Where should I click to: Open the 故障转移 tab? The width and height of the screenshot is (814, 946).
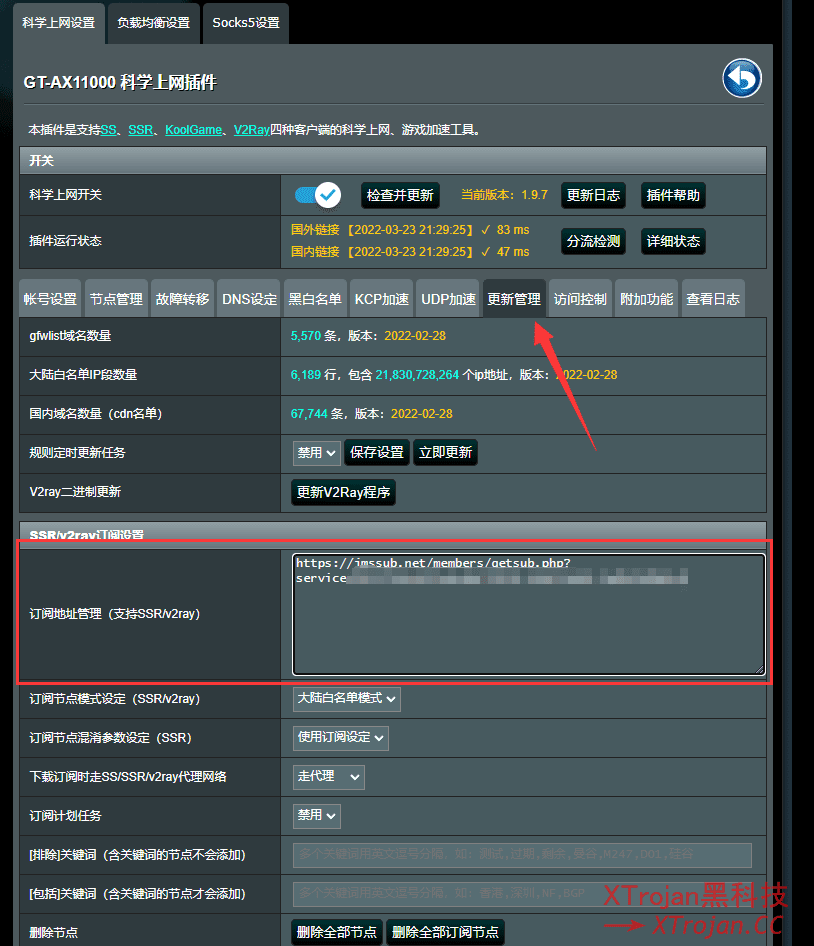[182, 299]
